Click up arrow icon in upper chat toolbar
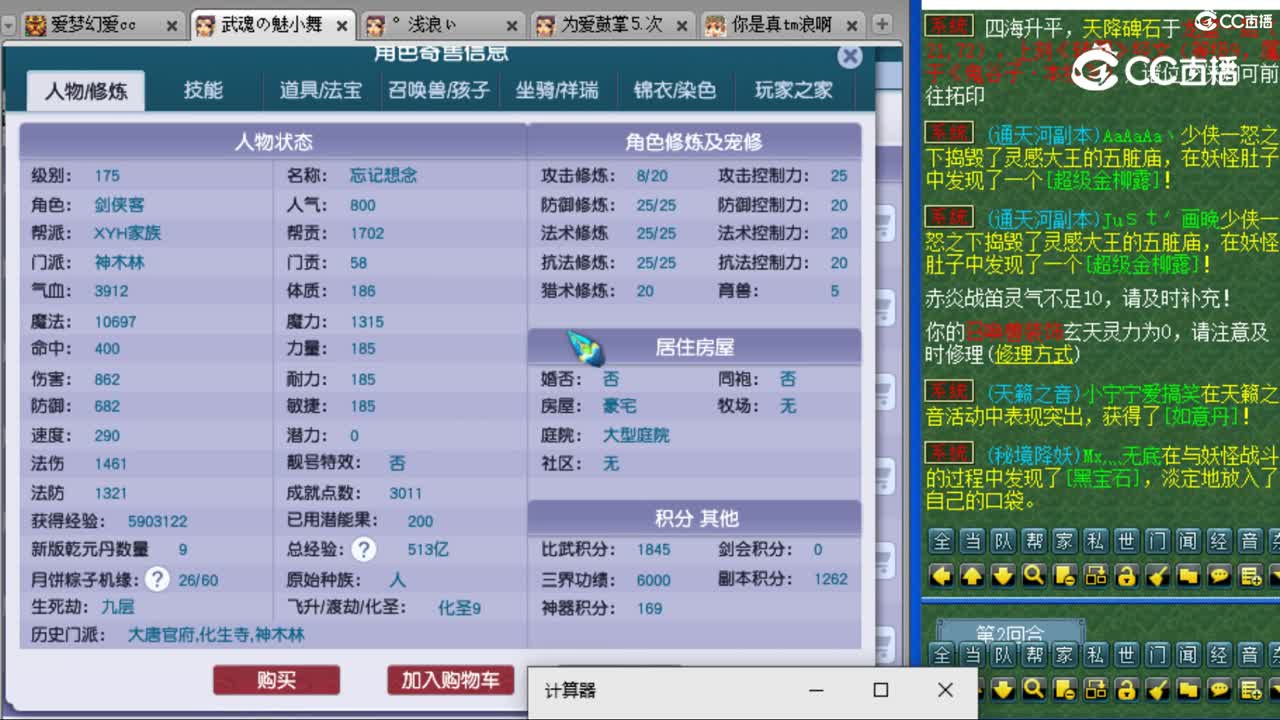1280x720 pixels. 972,575
